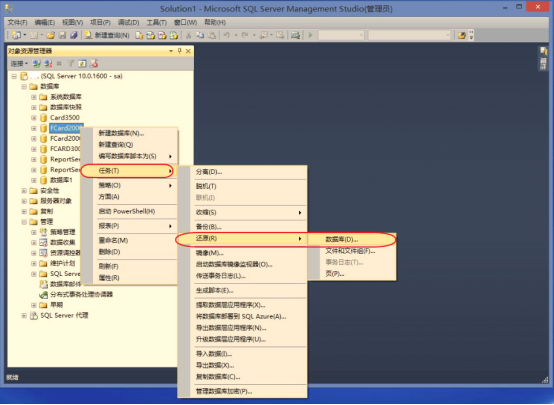Open the first empty toolbar combo box
The width and height of the screenshot is (554, 405).
[341, 35]
